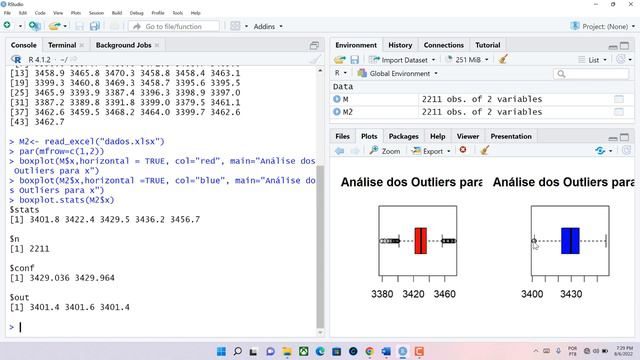Open the Tools menu
This screenshot has height=360, width=640.
[x=178, y=13]
